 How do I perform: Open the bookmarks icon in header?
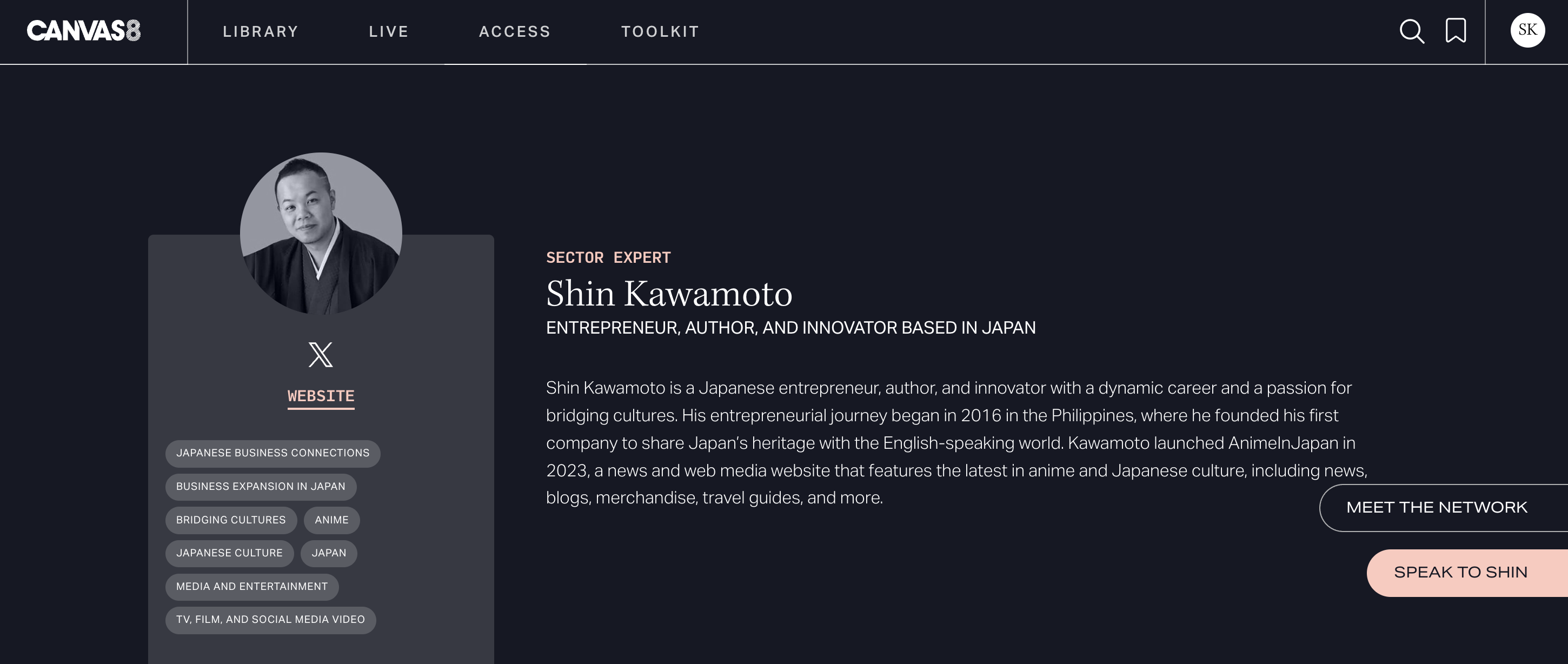1456,30
